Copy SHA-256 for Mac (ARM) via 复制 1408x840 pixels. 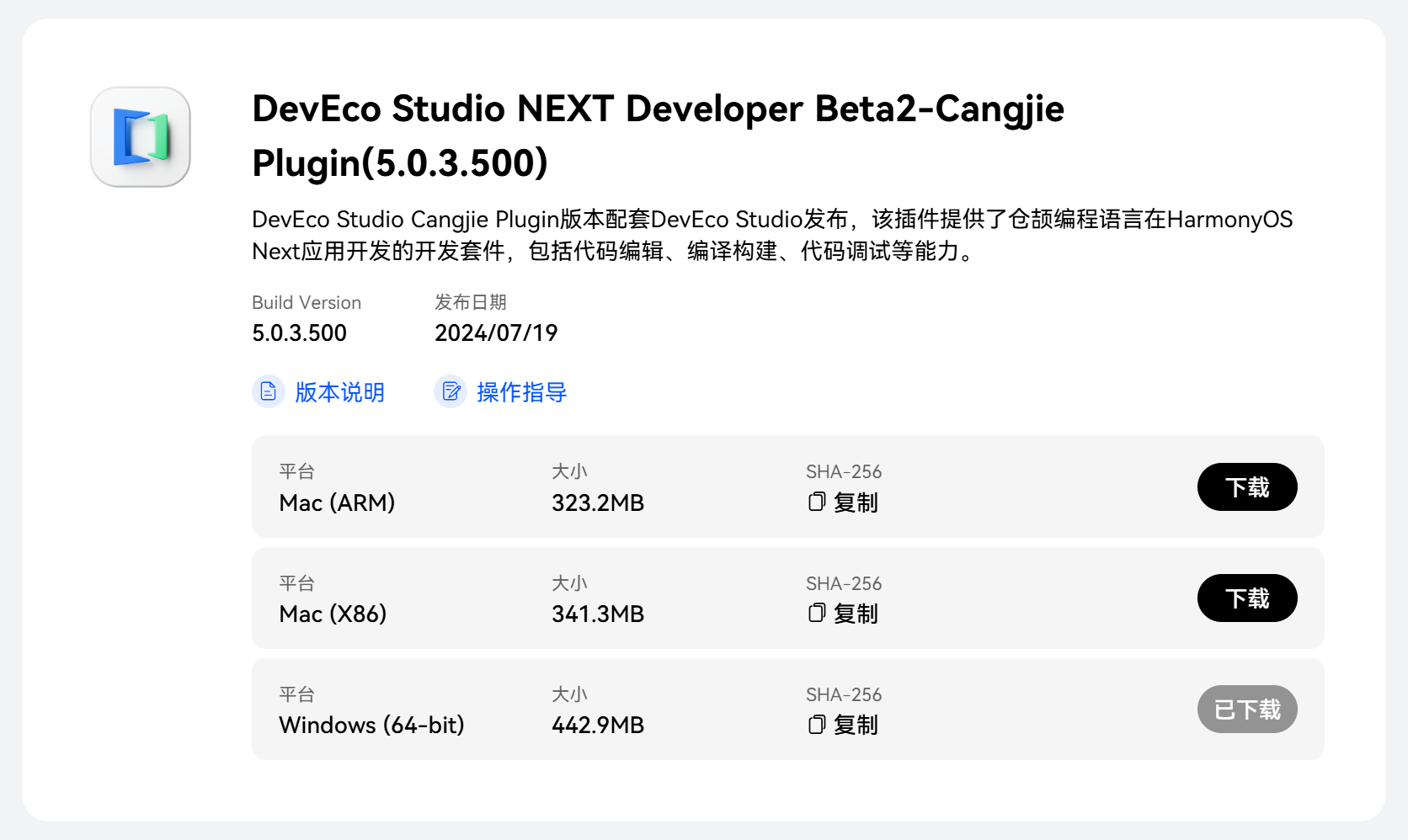(x=856, y=502)
